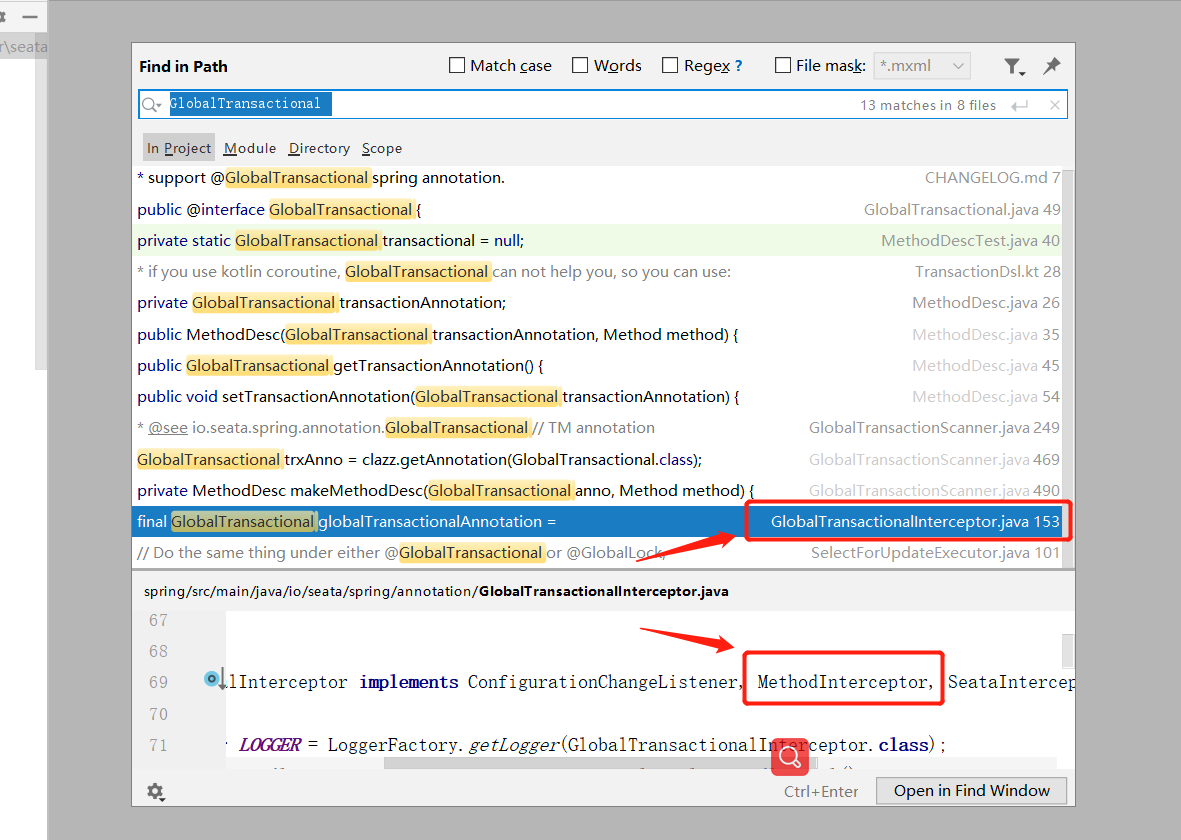This screenshot has width=1181, height=840.
Task: Click the preview pane vertical scrollbar
Action: click(1068, 651)
